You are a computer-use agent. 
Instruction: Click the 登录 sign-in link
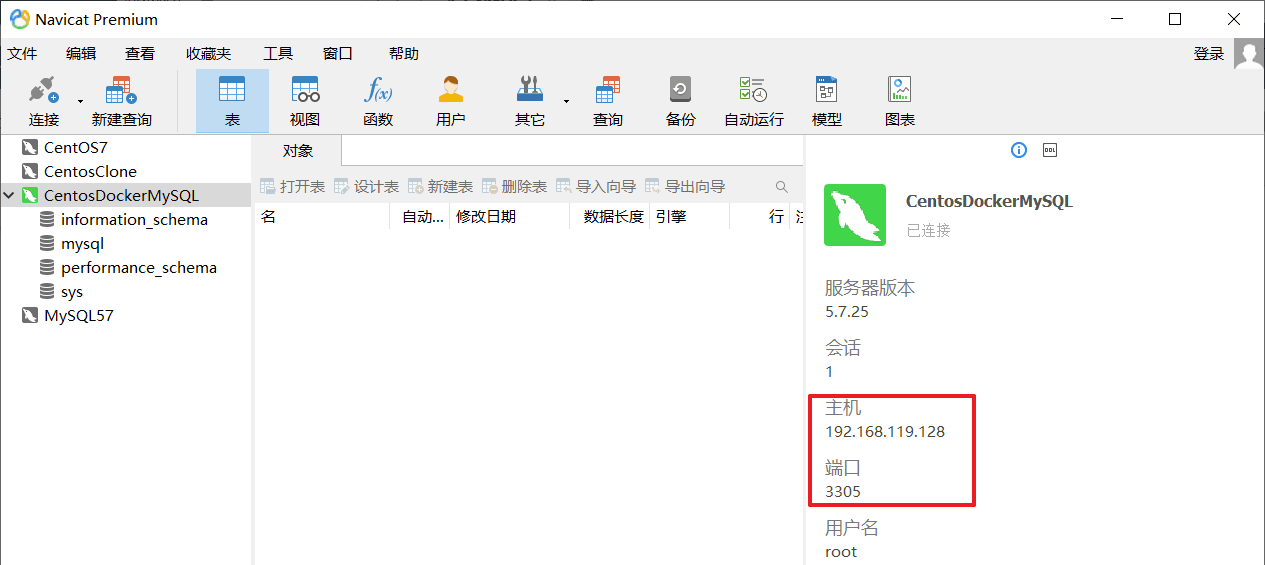click(1209, 54)
